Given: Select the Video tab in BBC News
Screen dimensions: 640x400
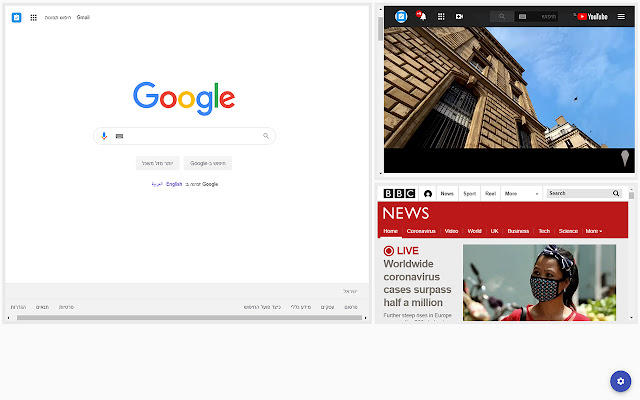Looking at the screenshot, I should pyautogui.click(x=451, y=231).
